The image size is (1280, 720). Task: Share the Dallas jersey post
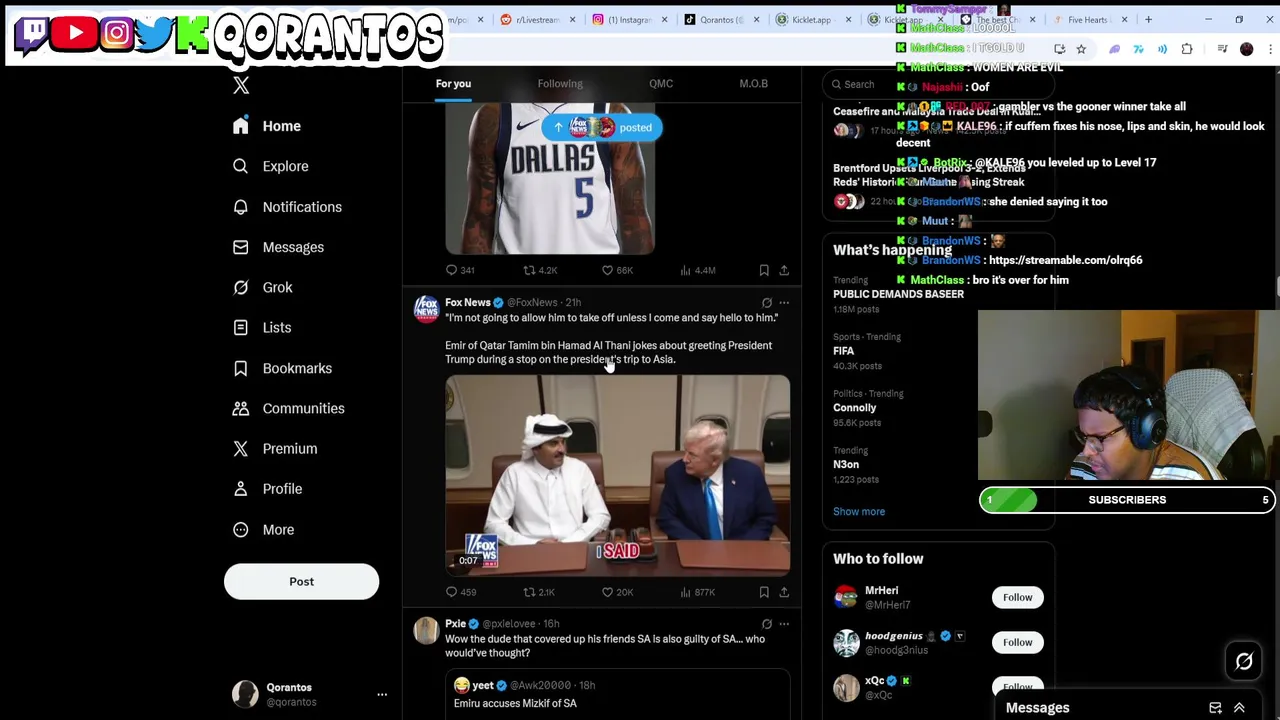tap(784, 270)
